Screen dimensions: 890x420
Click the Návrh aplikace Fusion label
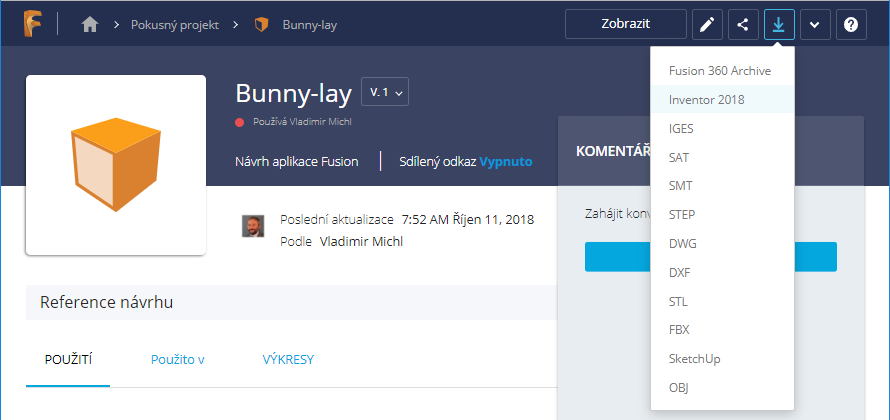click(297, 162)
